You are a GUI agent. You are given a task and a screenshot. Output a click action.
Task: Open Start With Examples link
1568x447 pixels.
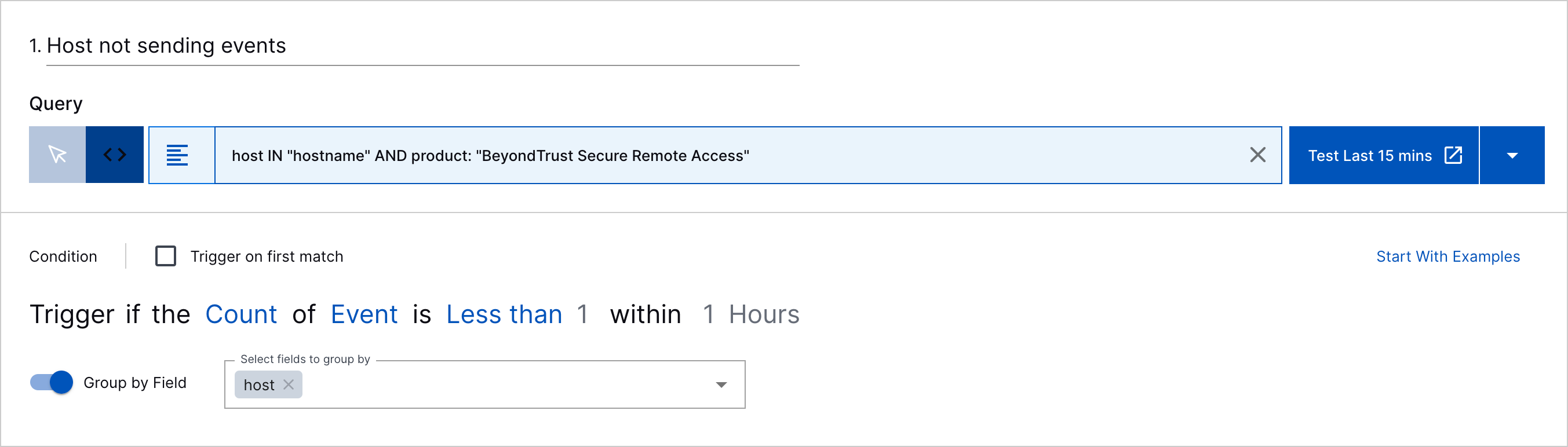pos(1448,257)
